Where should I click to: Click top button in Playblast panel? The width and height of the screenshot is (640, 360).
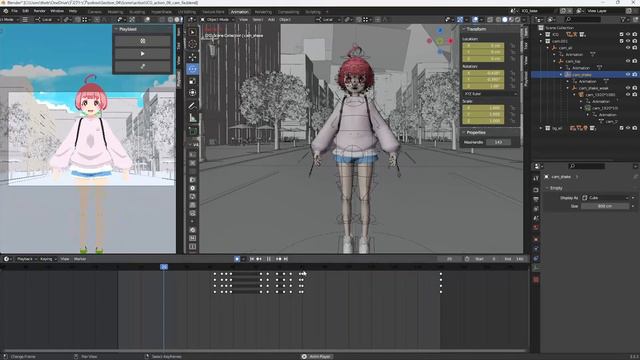click(x=142, y=41)
